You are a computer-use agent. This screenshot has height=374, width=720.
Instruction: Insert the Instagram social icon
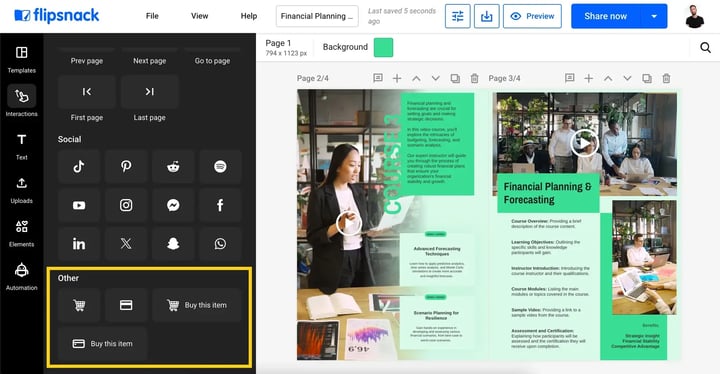(x=126, y=205)
